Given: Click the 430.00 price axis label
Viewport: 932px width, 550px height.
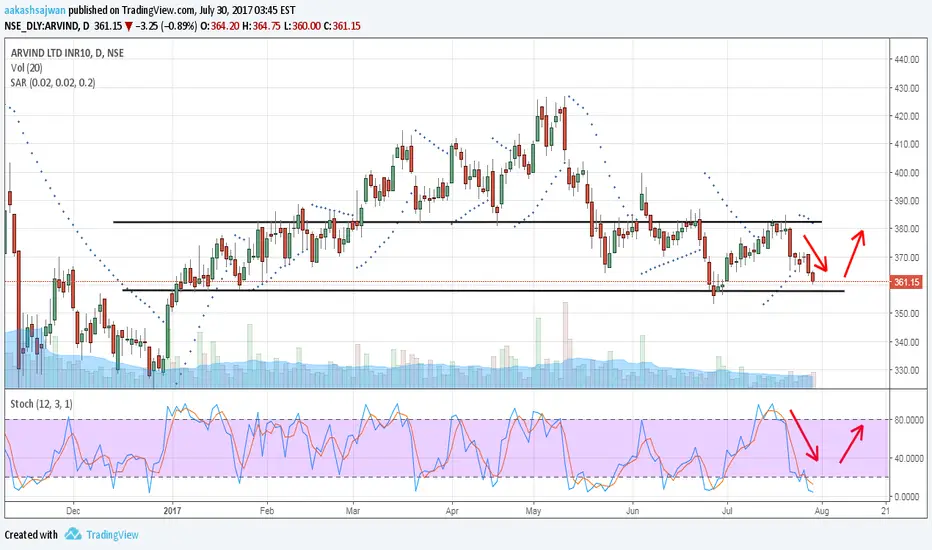Looking at the screenshot, I should [x=907, y=88].
